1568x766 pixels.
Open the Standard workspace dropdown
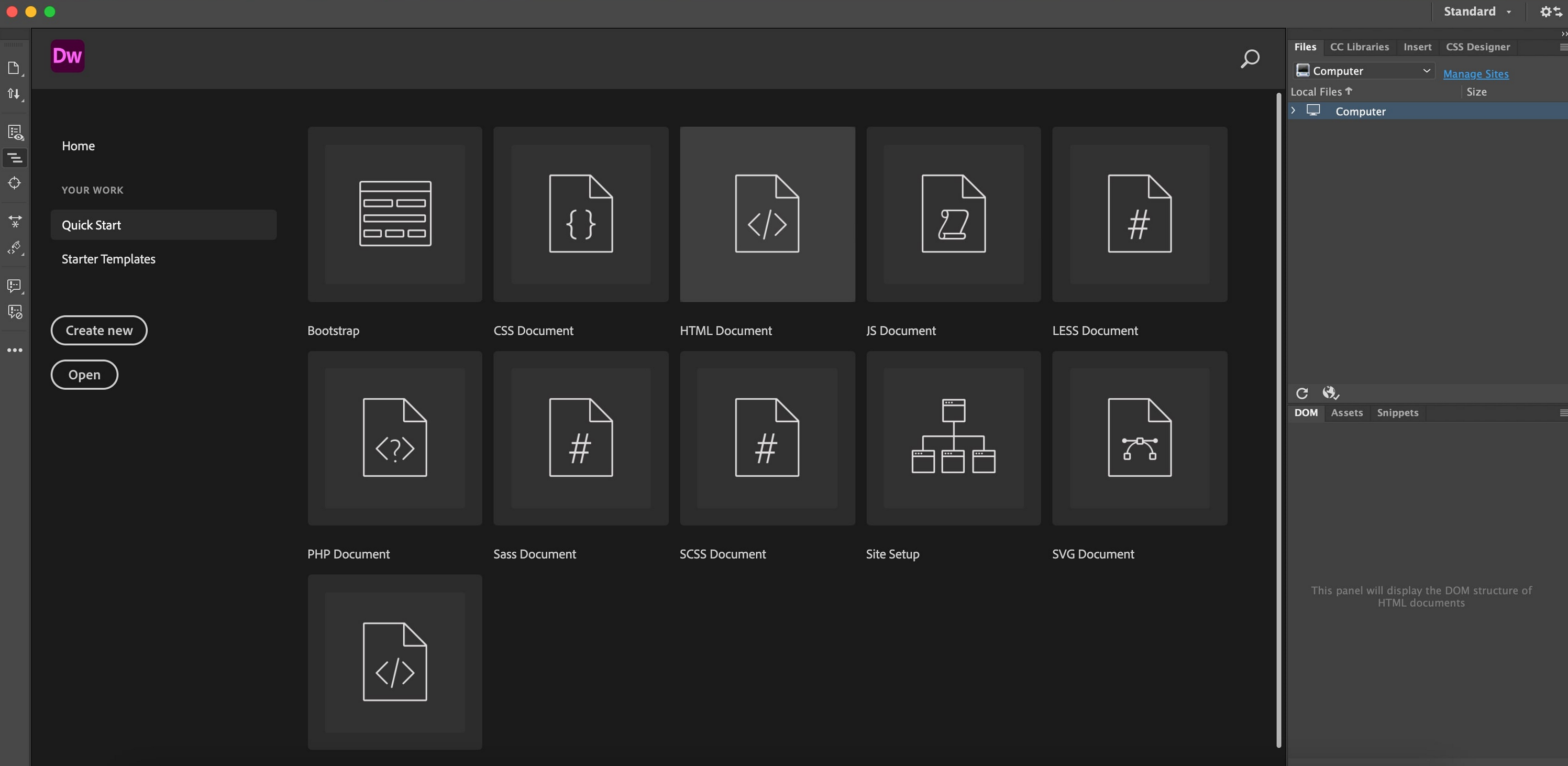point(1477,12)
